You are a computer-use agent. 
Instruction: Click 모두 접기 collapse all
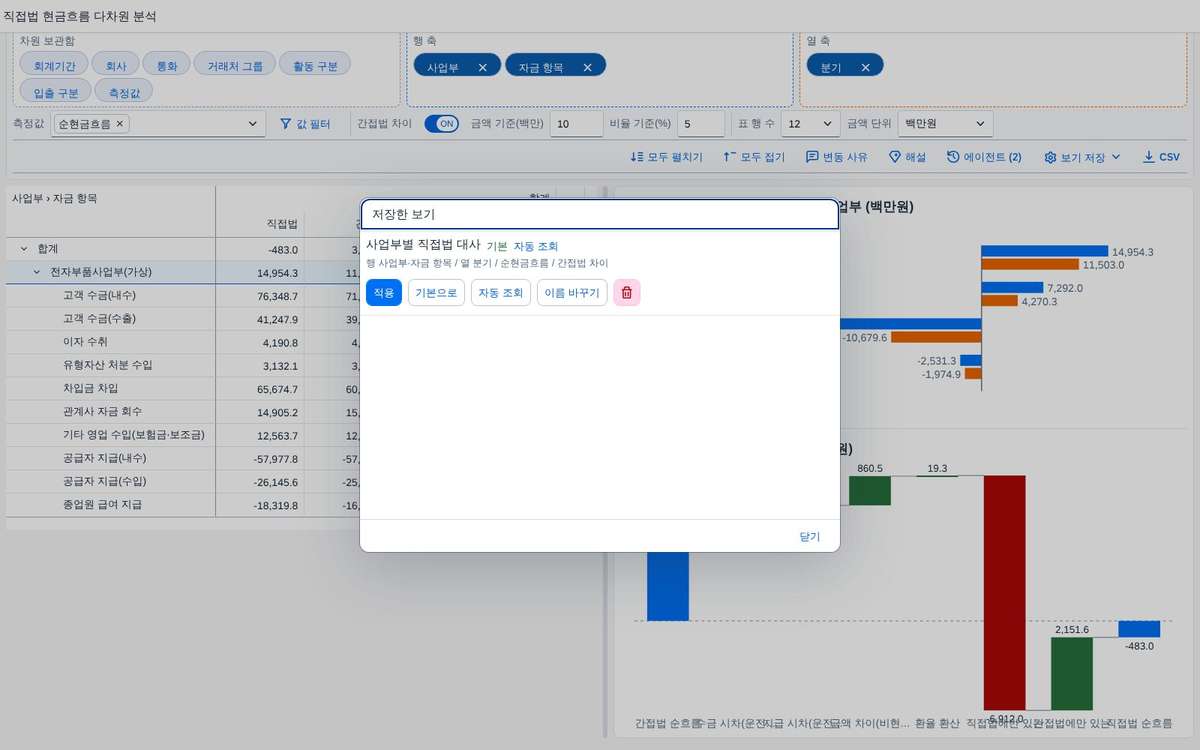(x=754, y=157)
